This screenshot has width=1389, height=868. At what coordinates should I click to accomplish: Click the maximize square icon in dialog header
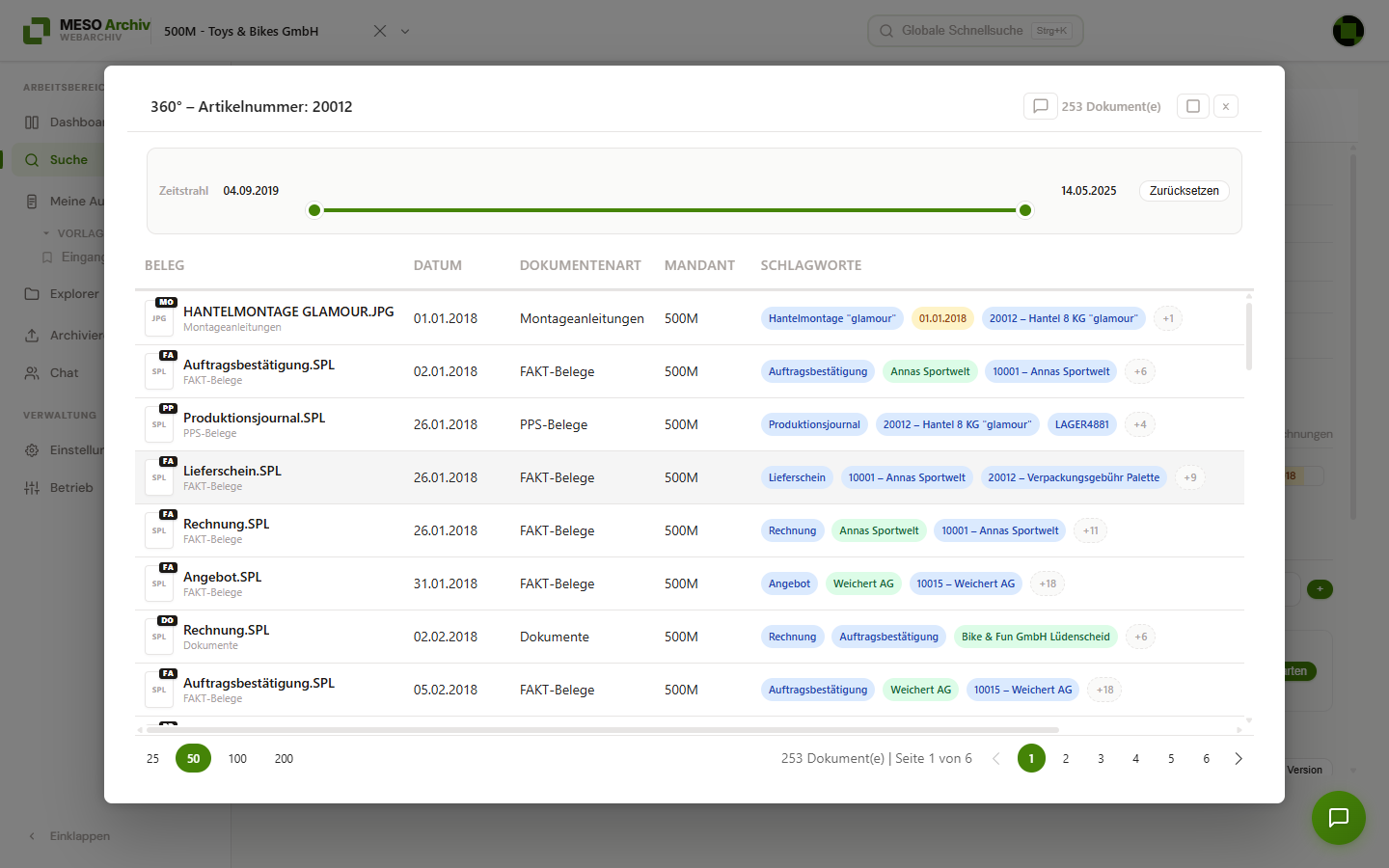tap(1193, 106)
